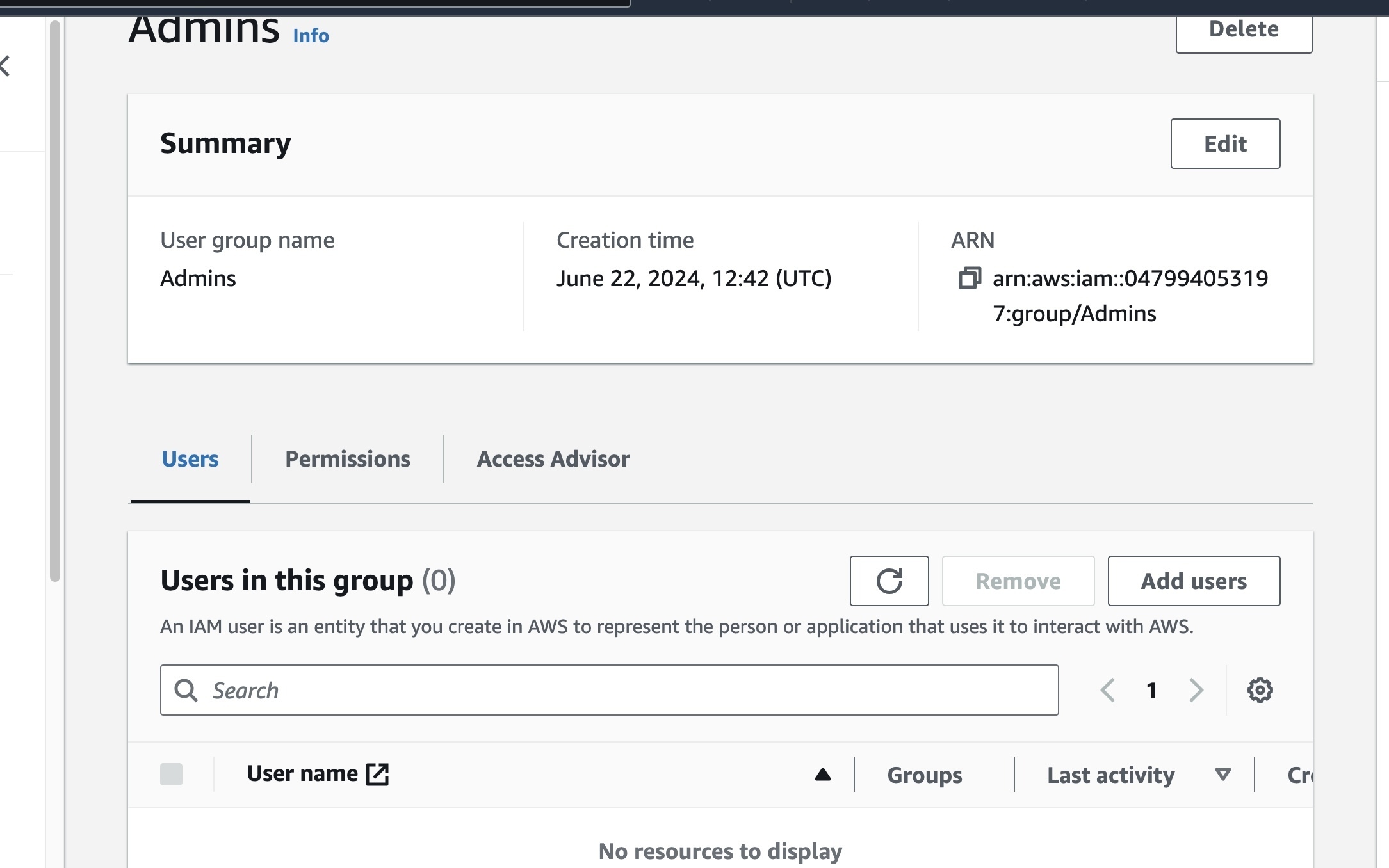Toggle the select all users checkbox
The height and width of the screenshot is (868, 1389).
171,774
